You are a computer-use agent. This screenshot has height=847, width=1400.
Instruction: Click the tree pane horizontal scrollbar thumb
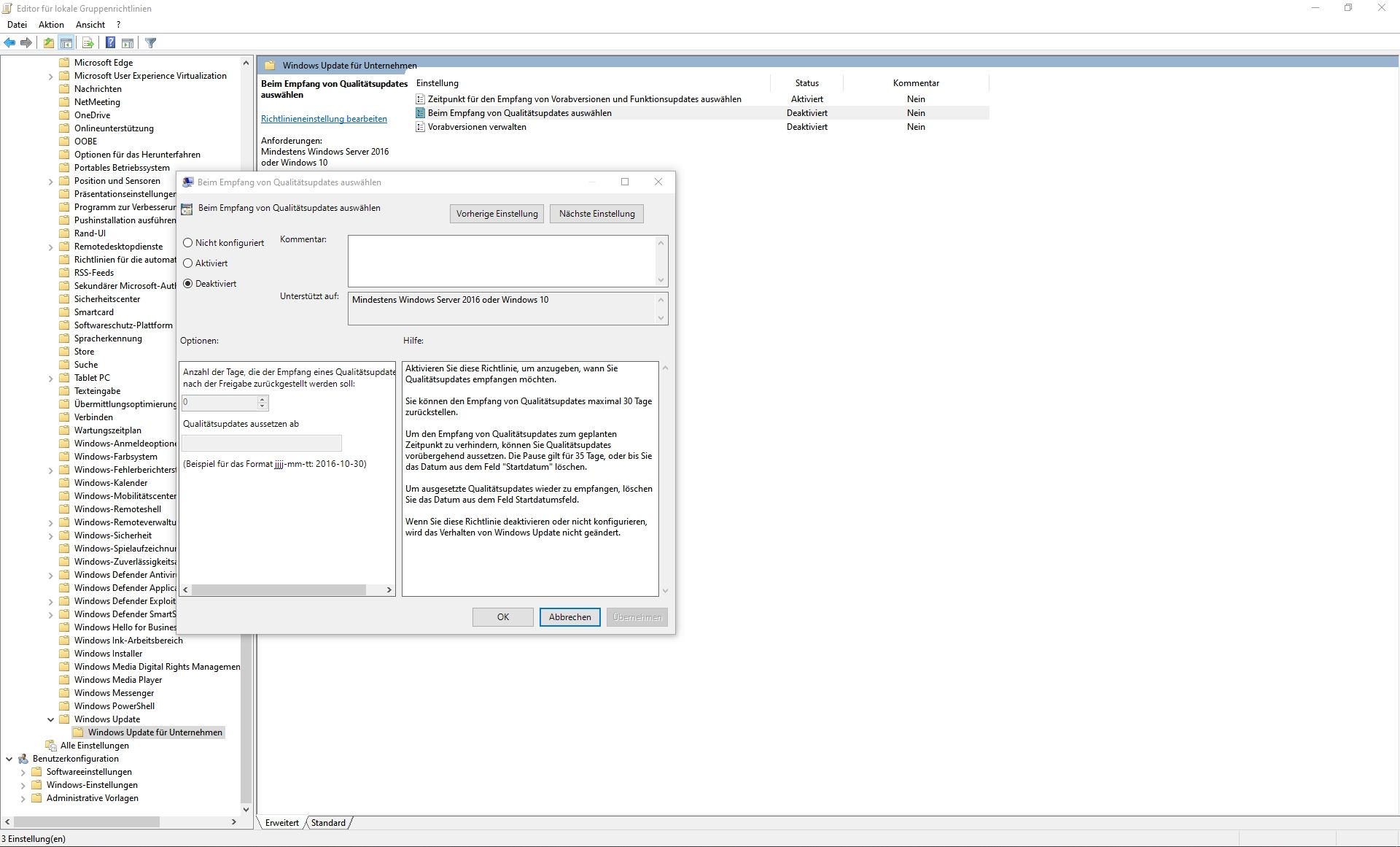86,822
